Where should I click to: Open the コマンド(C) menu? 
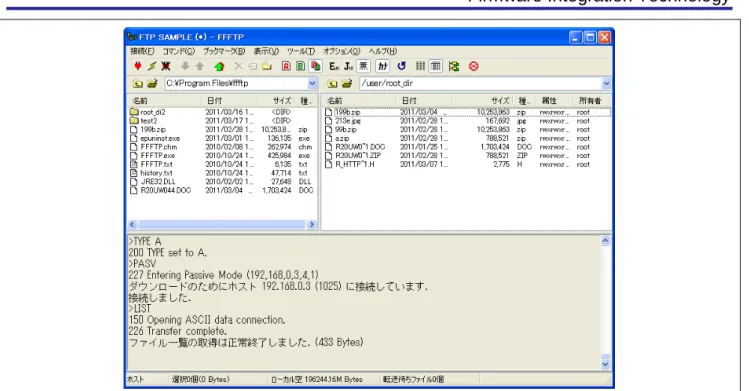pyautogui.click(x=179, y=51)
